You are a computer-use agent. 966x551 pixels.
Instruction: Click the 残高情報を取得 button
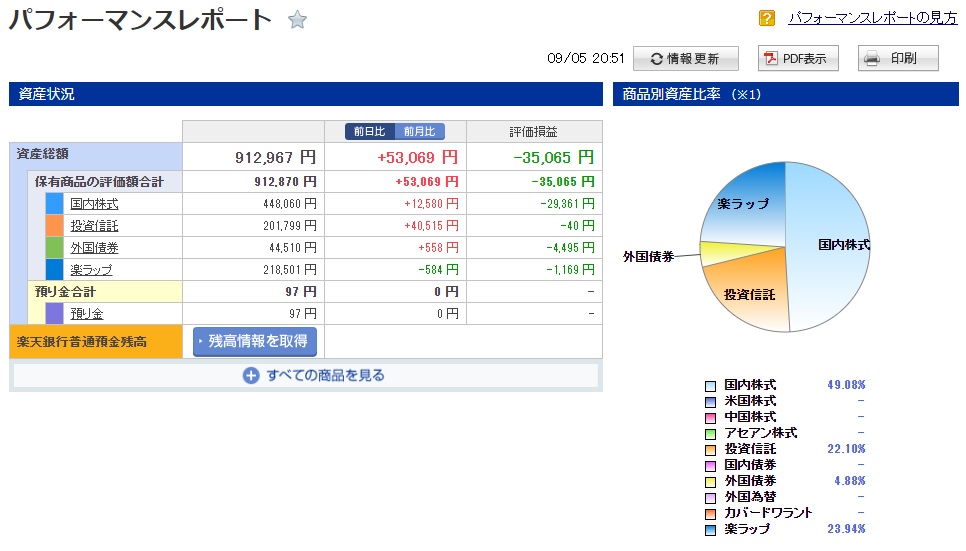(x=255, y=341)
